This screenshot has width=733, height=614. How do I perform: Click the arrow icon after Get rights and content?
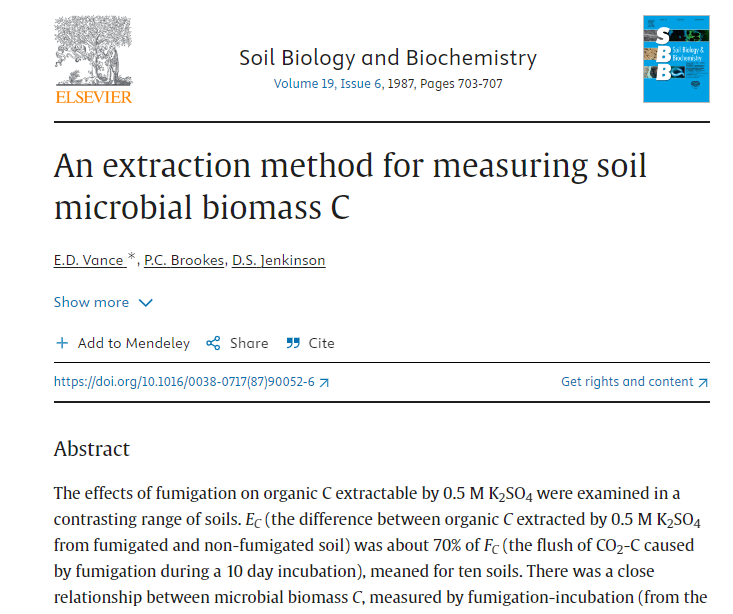point(703,382)
